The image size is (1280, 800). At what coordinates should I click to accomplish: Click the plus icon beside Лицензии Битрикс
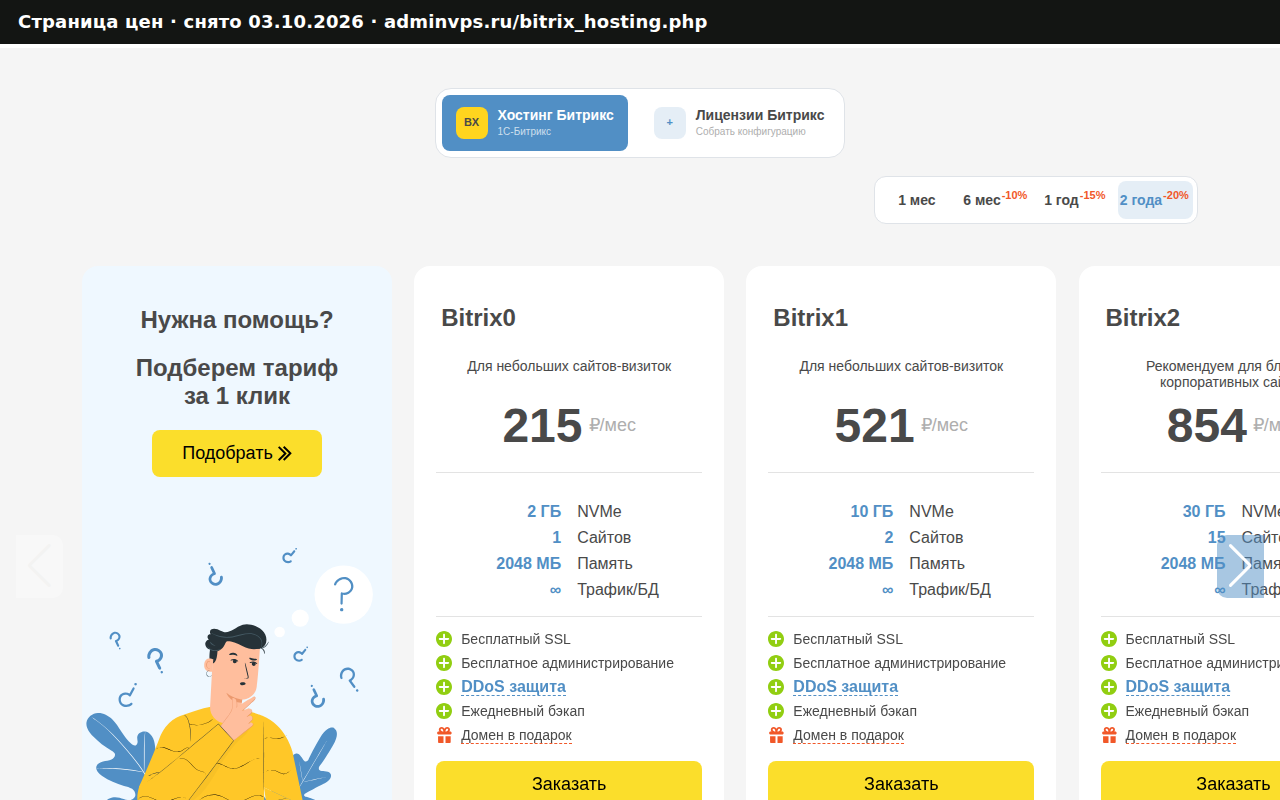(x=670, y=123)
